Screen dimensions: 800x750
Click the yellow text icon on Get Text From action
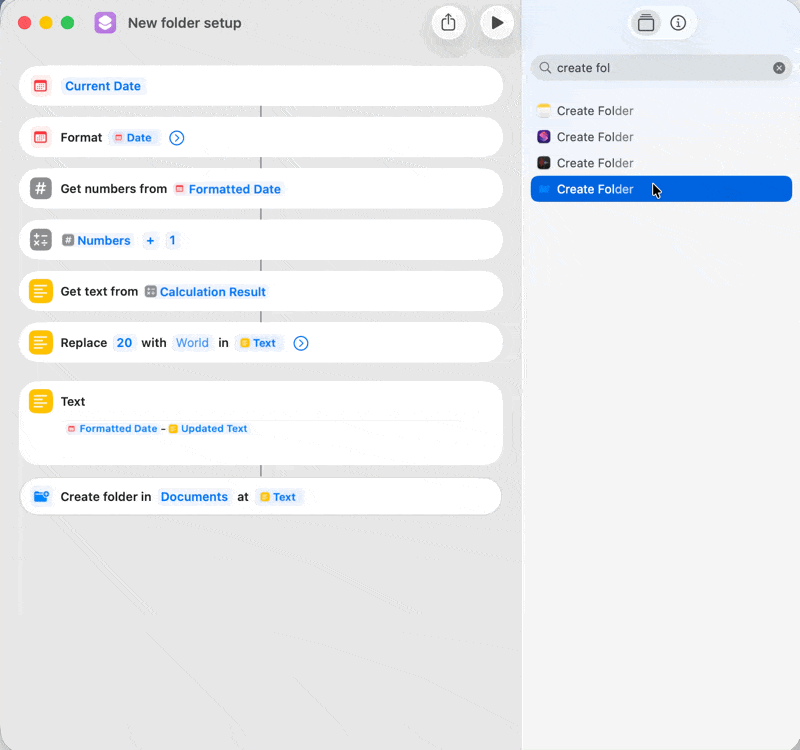[39, 291]
